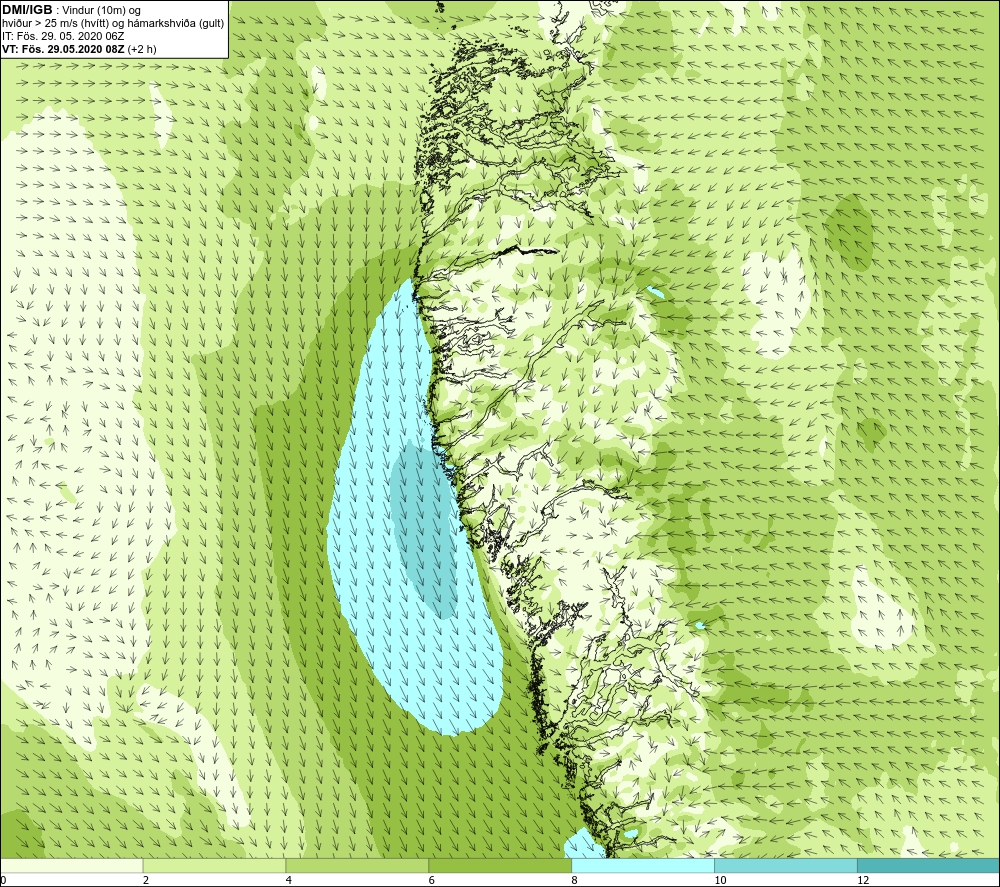1000x887 pixels.
Task: Click the 4–6 green scale segment
Action: (357, 865)
